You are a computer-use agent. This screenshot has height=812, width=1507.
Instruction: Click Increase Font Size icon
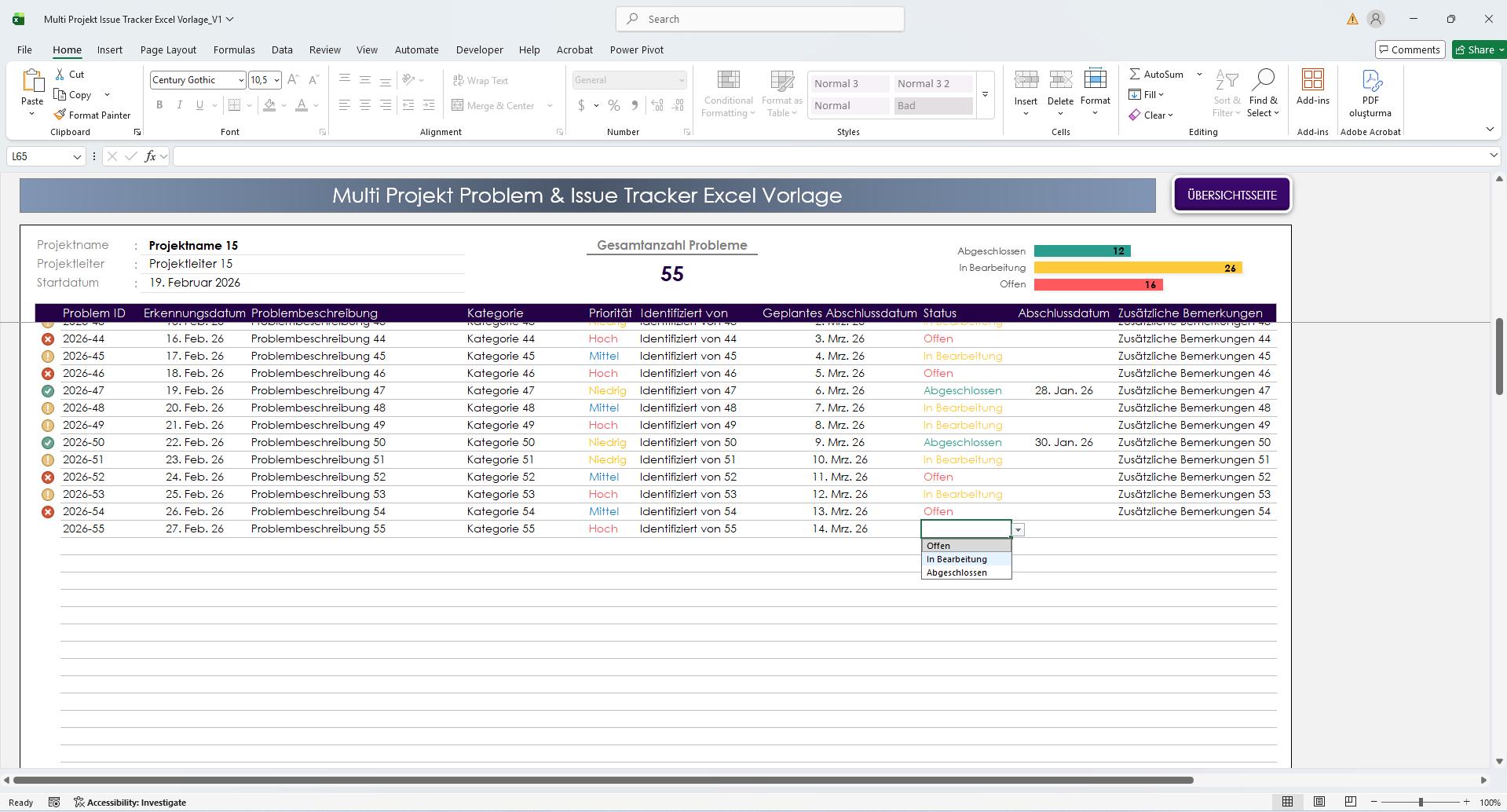293,79
